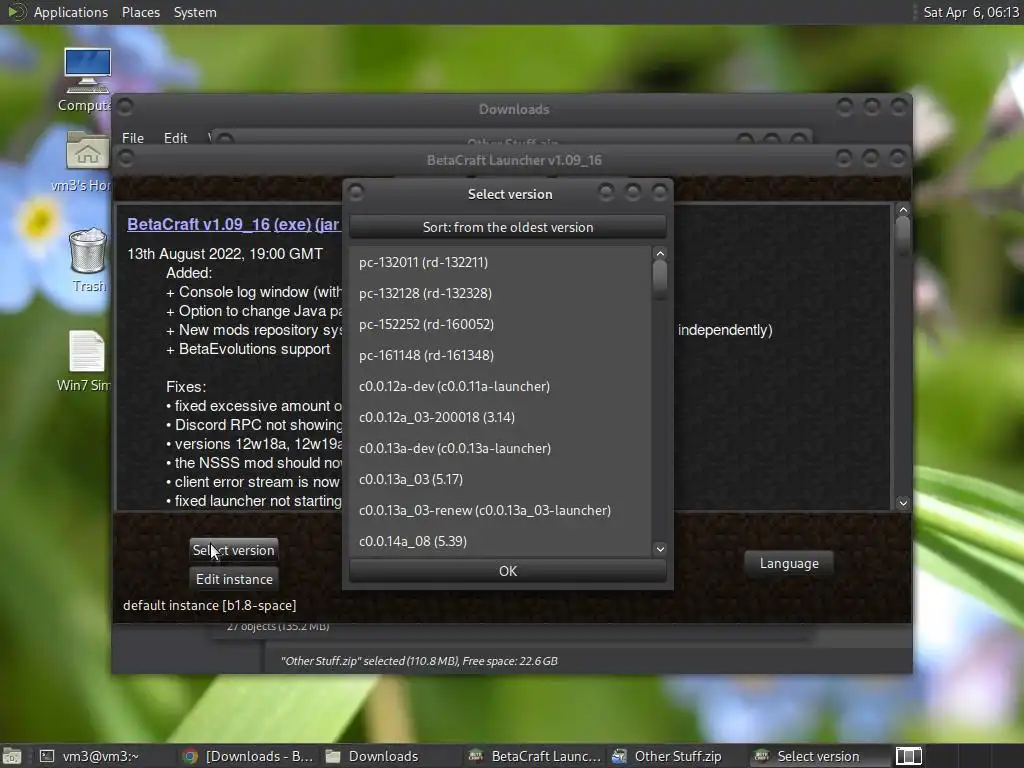Click the Downloads folder icon in taskbar

click(333, 756)
